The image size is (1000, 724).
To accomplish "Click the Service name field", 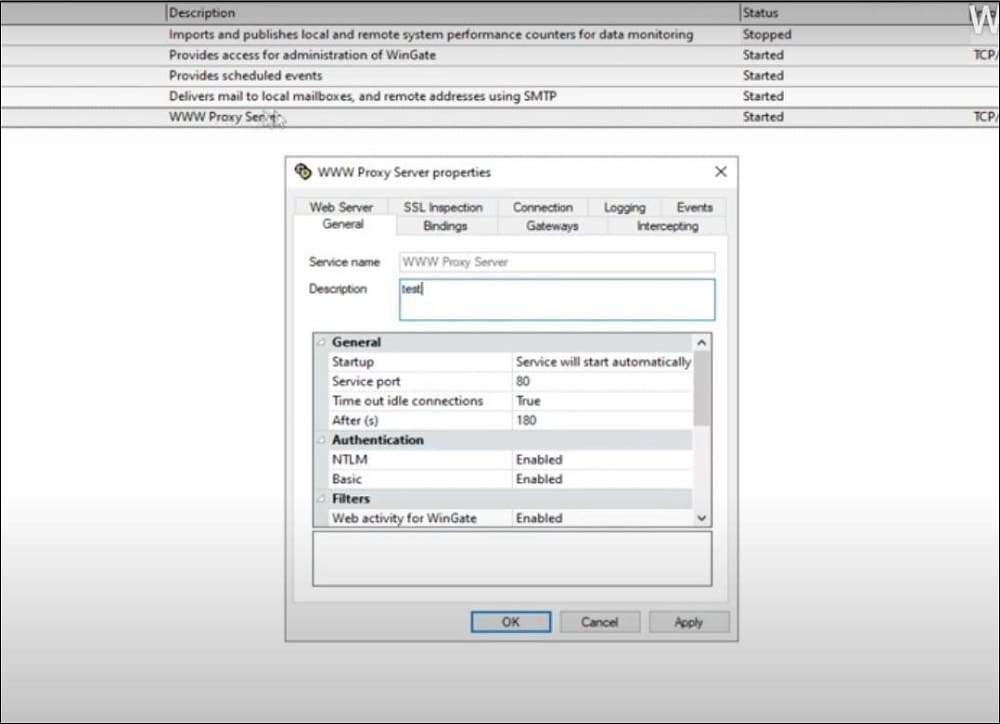I will click(x=557, y=262).
